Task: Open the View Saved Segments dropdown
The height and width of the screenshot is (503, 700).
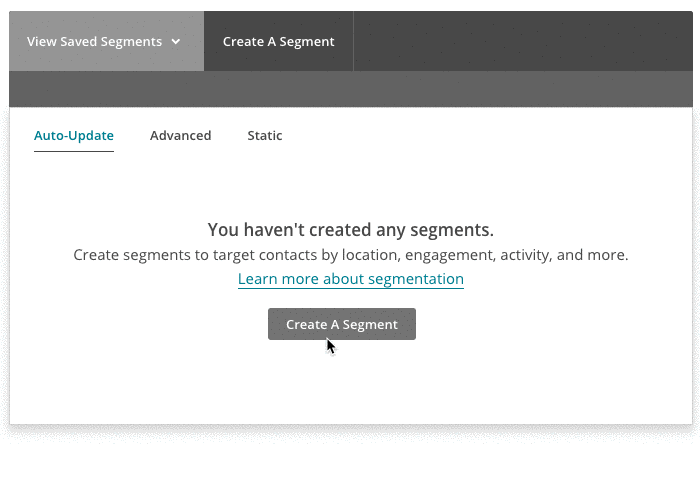Action: [x=105, y=42]
